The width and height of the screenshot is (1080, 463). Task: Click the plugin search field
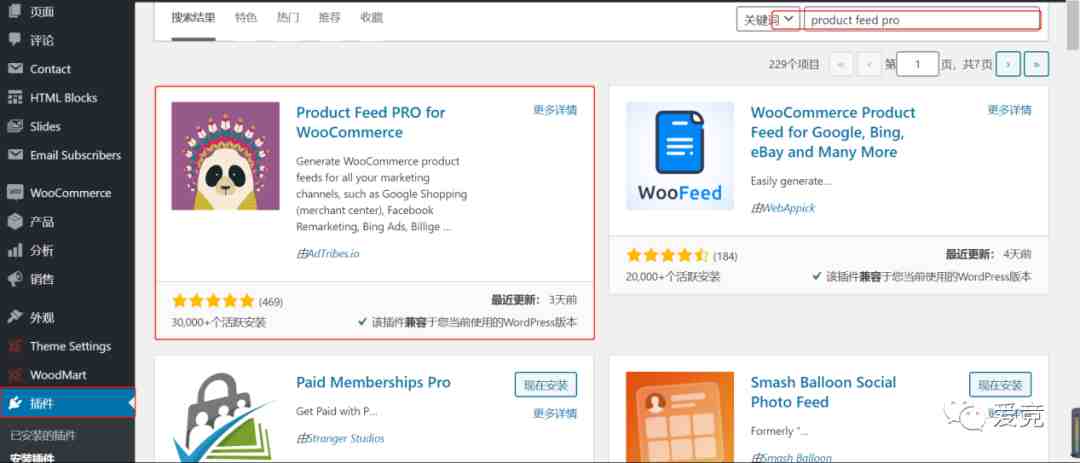[x=922, y=20]
